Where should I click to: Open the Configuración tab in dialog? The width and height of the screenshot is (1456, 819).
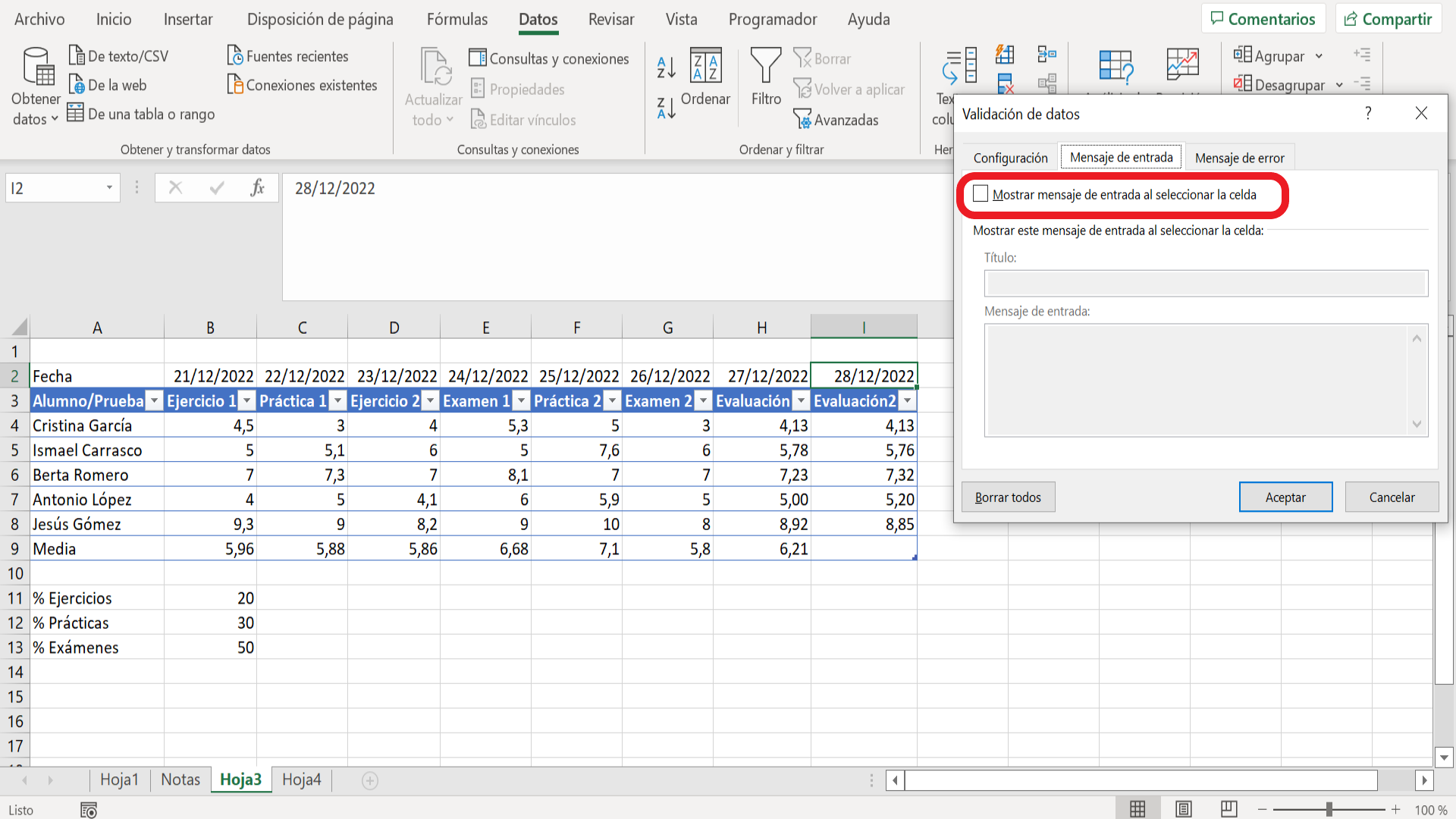1010,158
